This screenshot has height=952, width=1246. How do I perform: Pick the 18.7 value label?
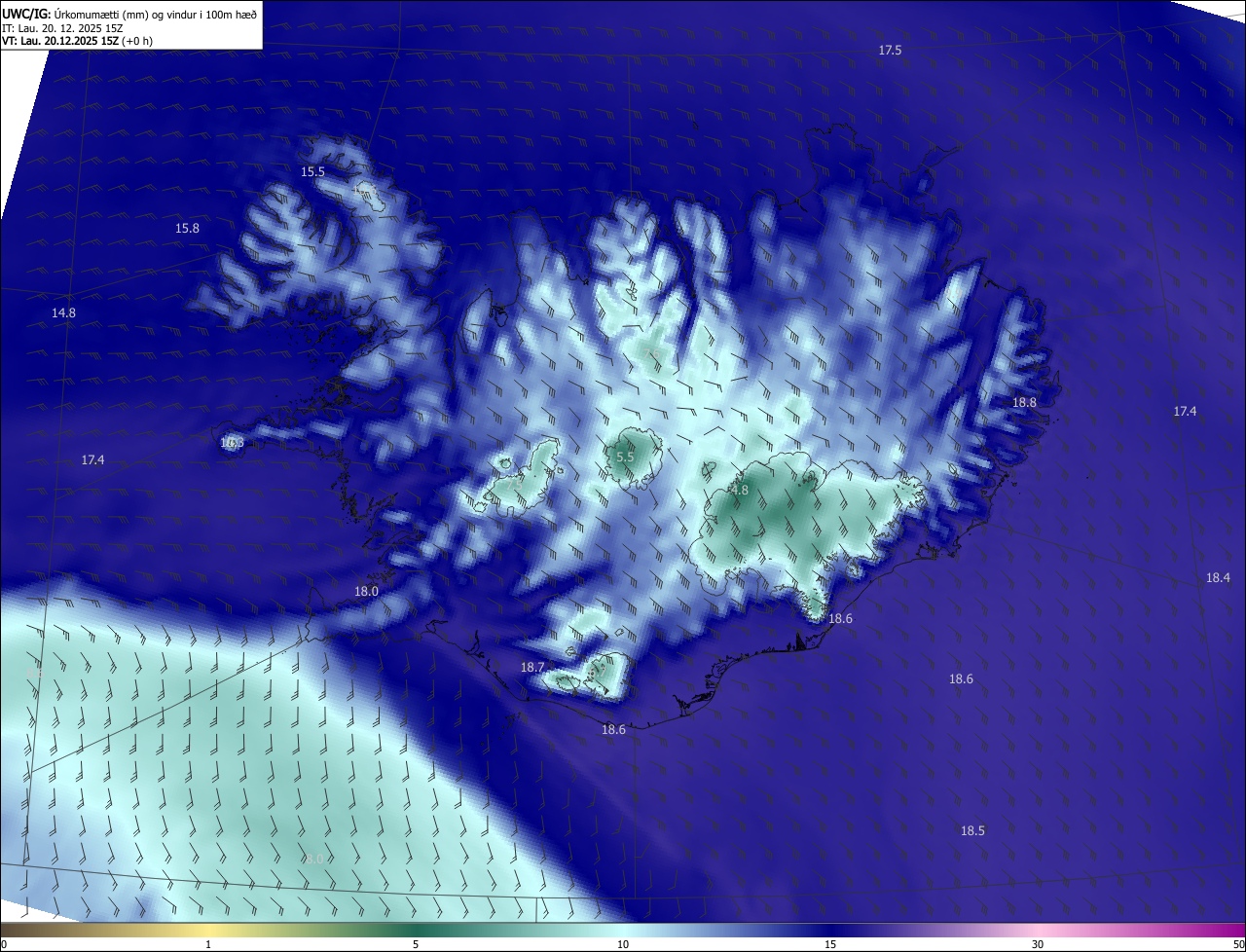(532, 667)
